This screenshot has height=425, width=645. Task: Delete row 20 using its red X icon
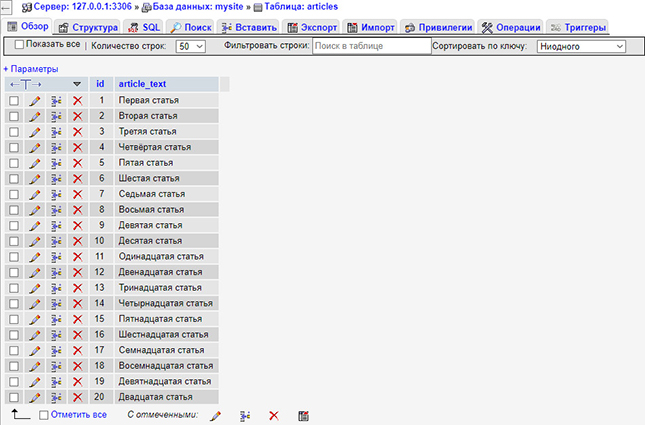77,397
